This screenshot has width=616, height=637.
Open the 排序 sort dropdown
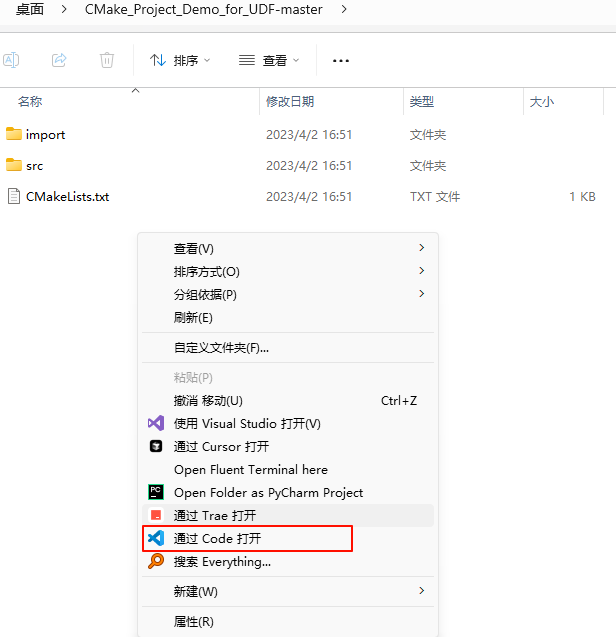(180, 61)
